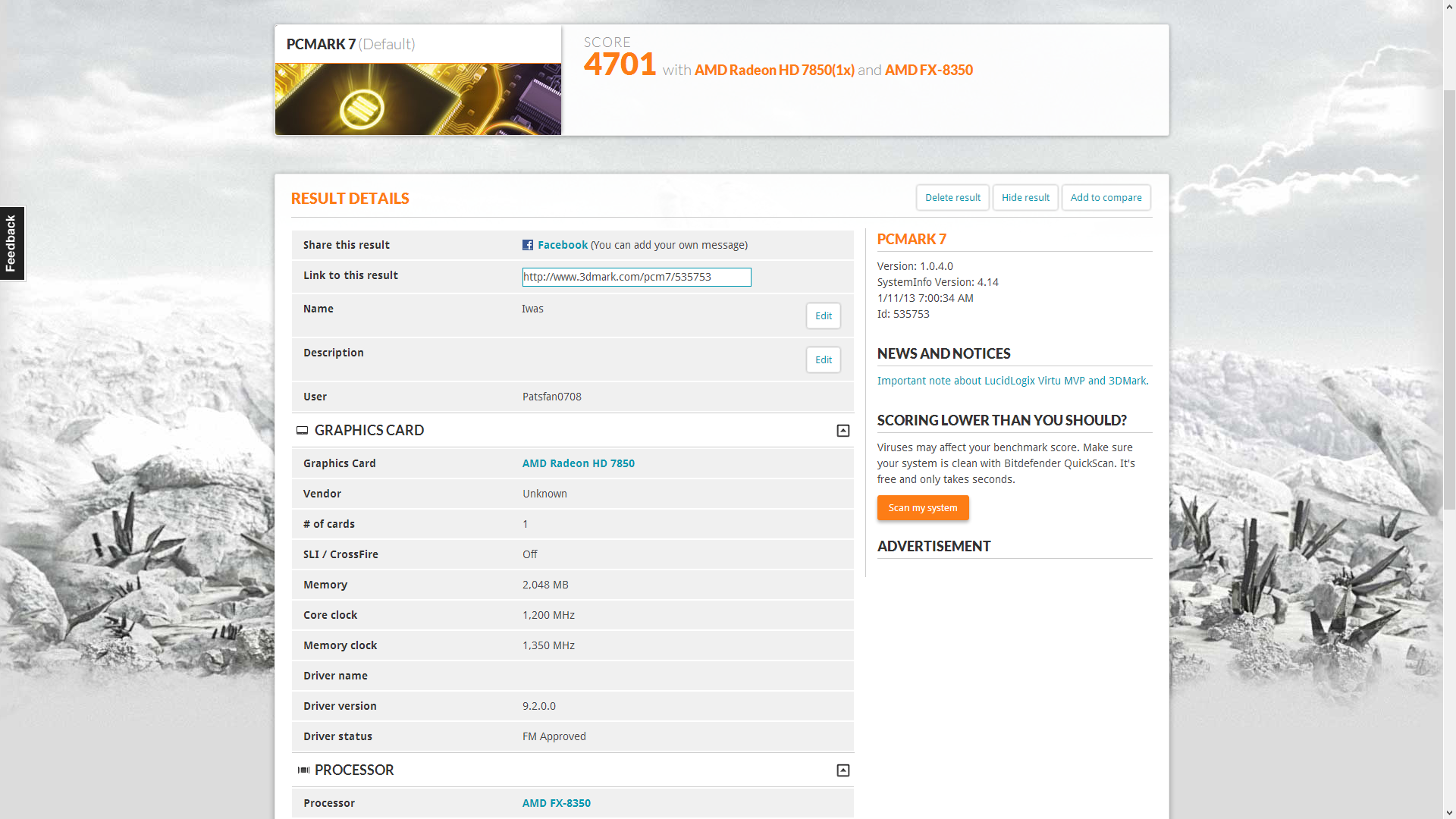This screenshot has width=1456, height=819.
Task: Click the Delete result button
Action: (x=952, y=197)
